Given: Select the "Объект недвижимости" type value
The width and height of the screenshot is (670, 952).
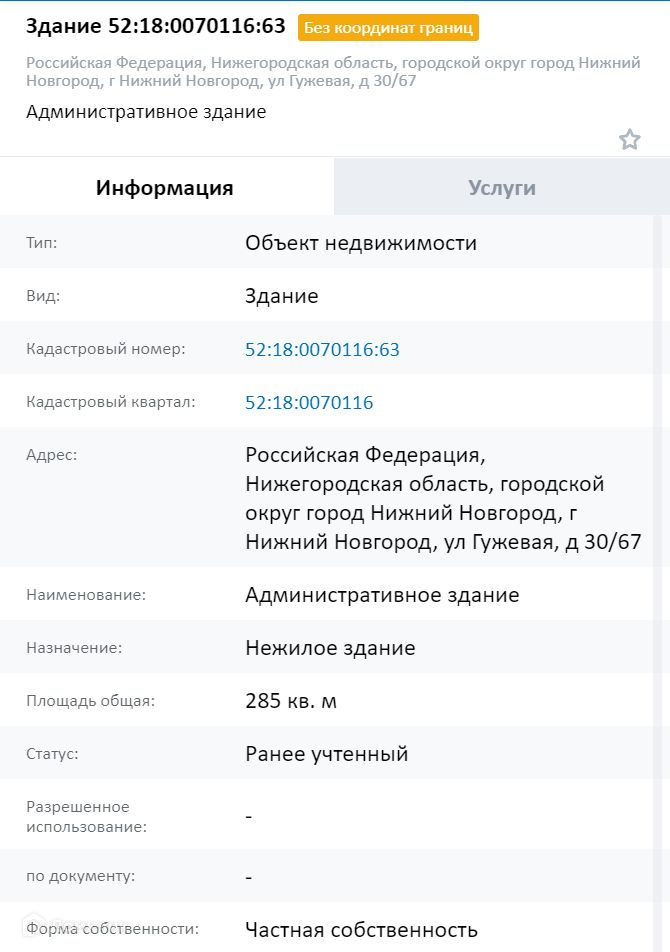Looking at the screenshot, I should pos(361,243).
